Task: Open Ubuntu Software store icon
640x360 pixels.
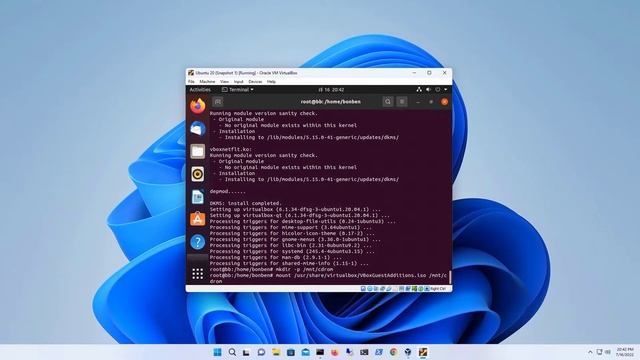Action: click(198, 219)
